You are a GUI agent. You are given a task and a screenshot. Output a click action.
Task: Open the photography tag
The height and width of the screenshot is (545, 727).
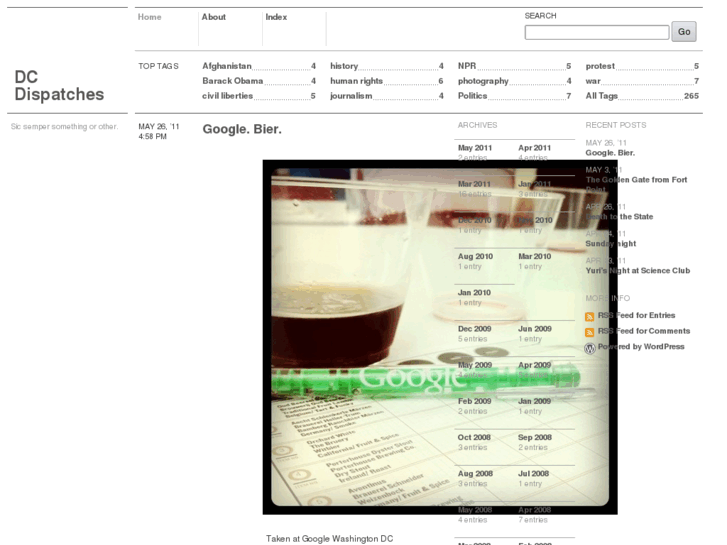(483, 81)
